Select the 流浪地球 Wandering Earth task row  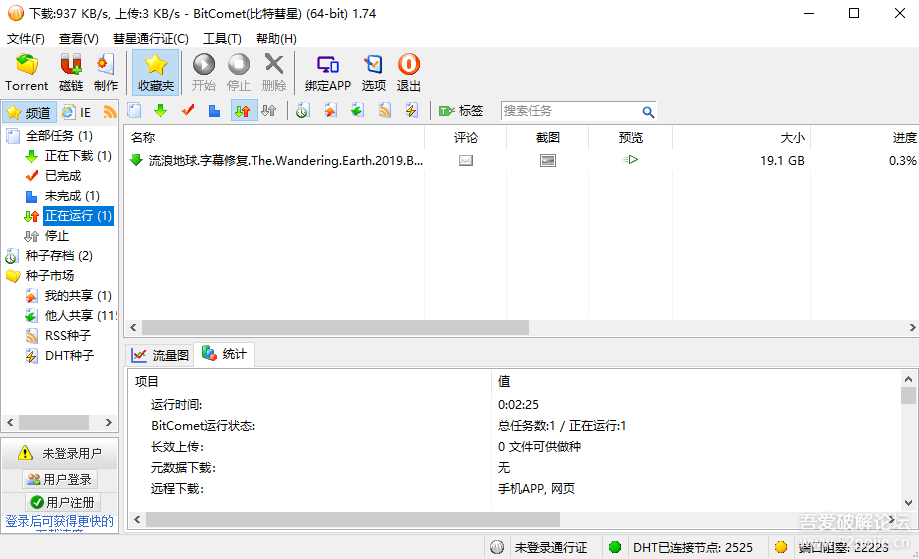(x=521, y=161)
